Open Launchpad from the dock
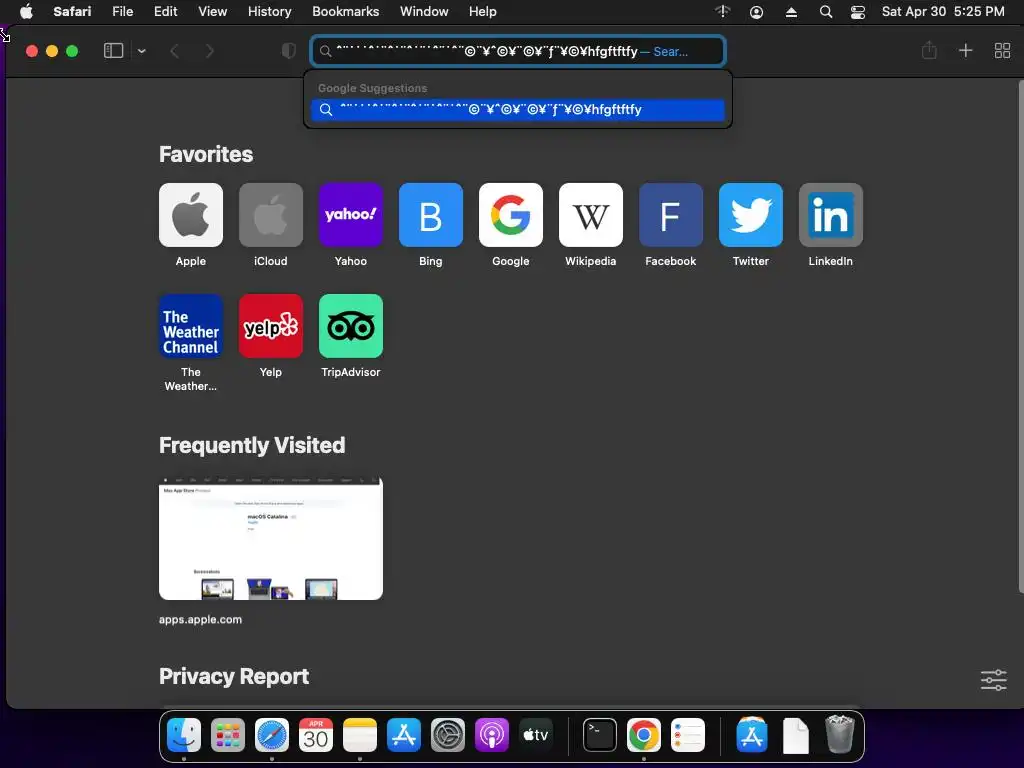This screenshot has width=1024, height=768. click(x=228, y=735)
